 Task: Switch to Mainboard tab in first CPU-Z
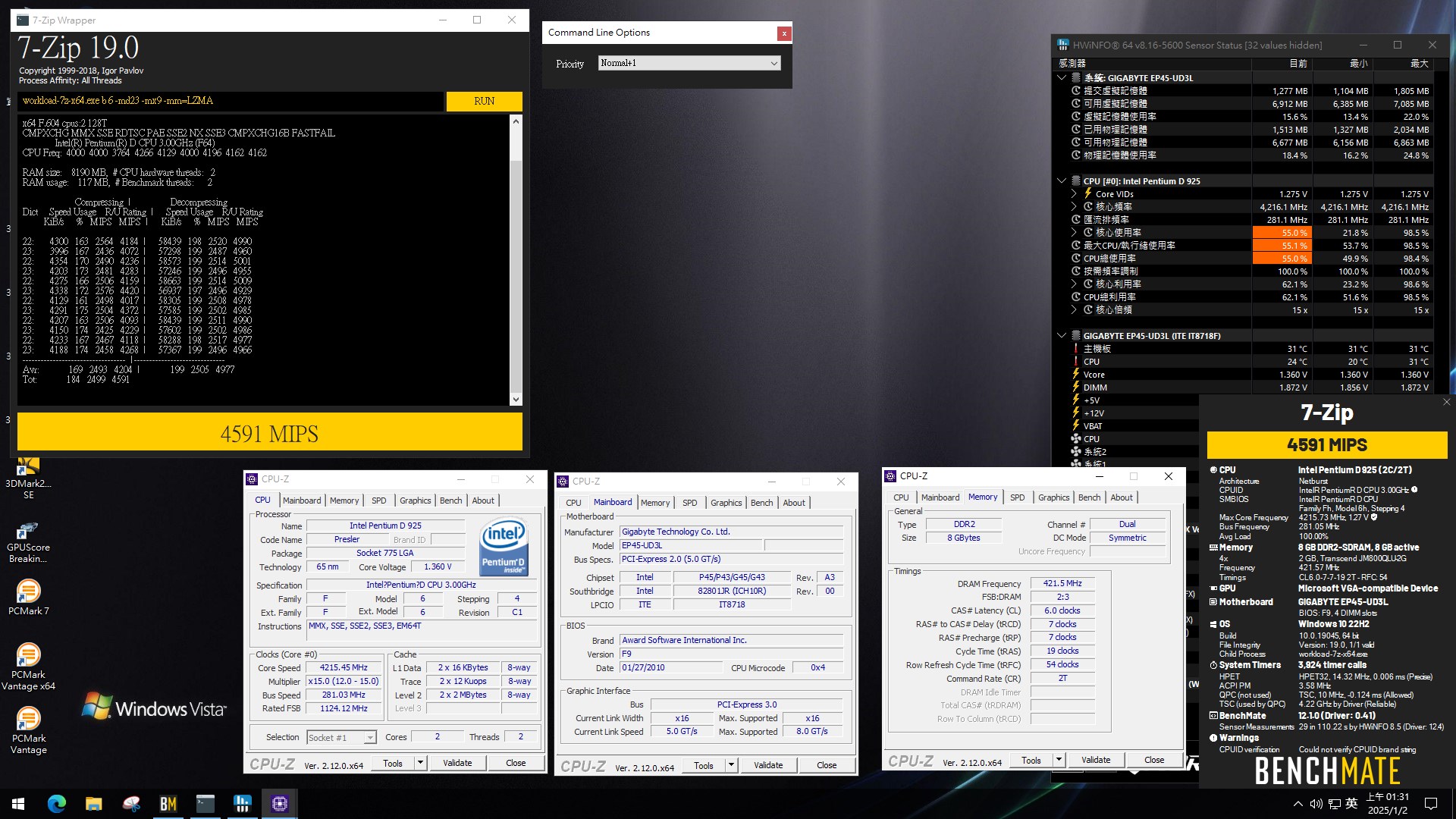302,500
